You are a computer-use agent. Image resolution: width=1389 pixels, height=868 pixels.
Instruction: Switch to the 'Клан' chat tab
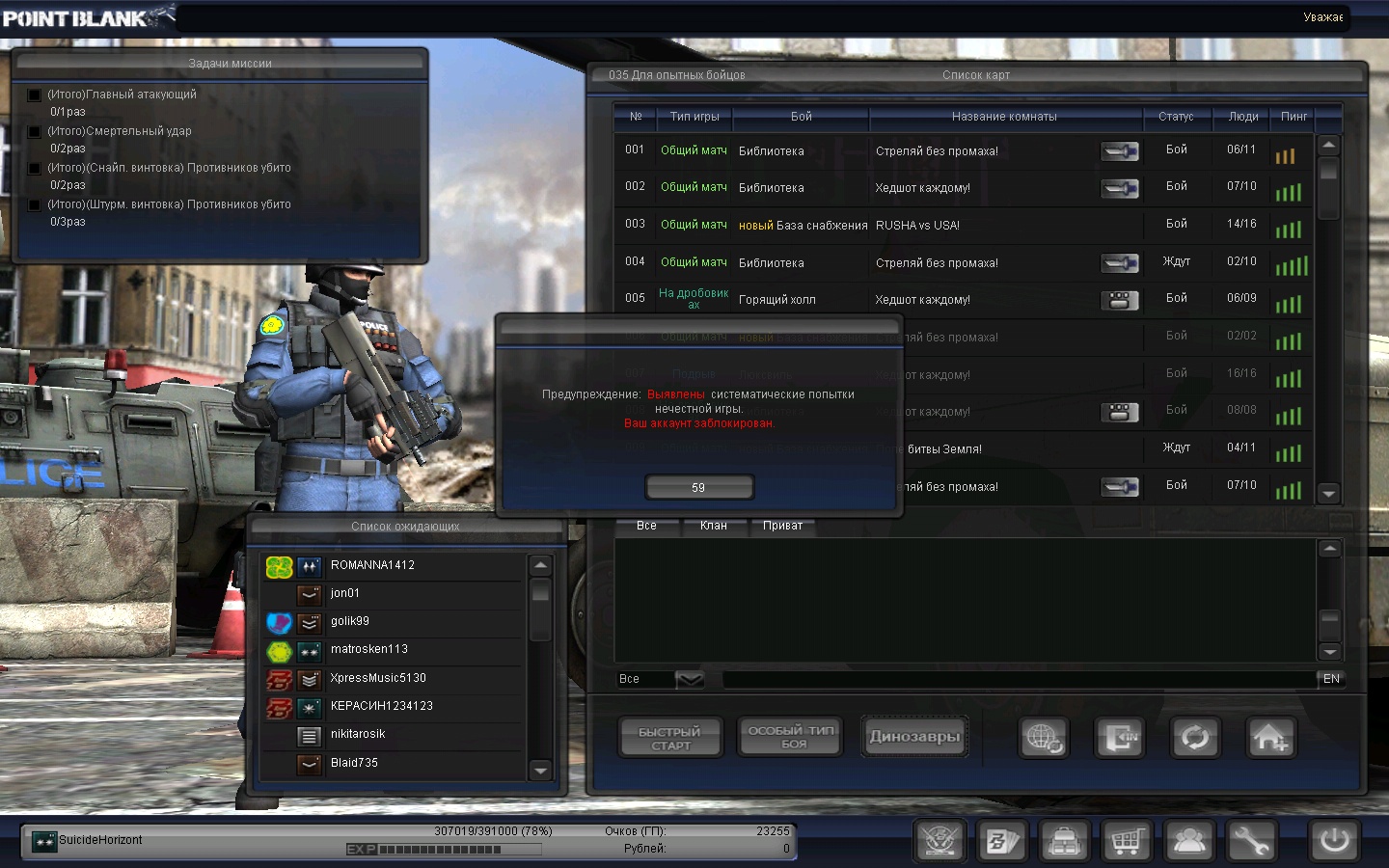[x=714, y=526]
